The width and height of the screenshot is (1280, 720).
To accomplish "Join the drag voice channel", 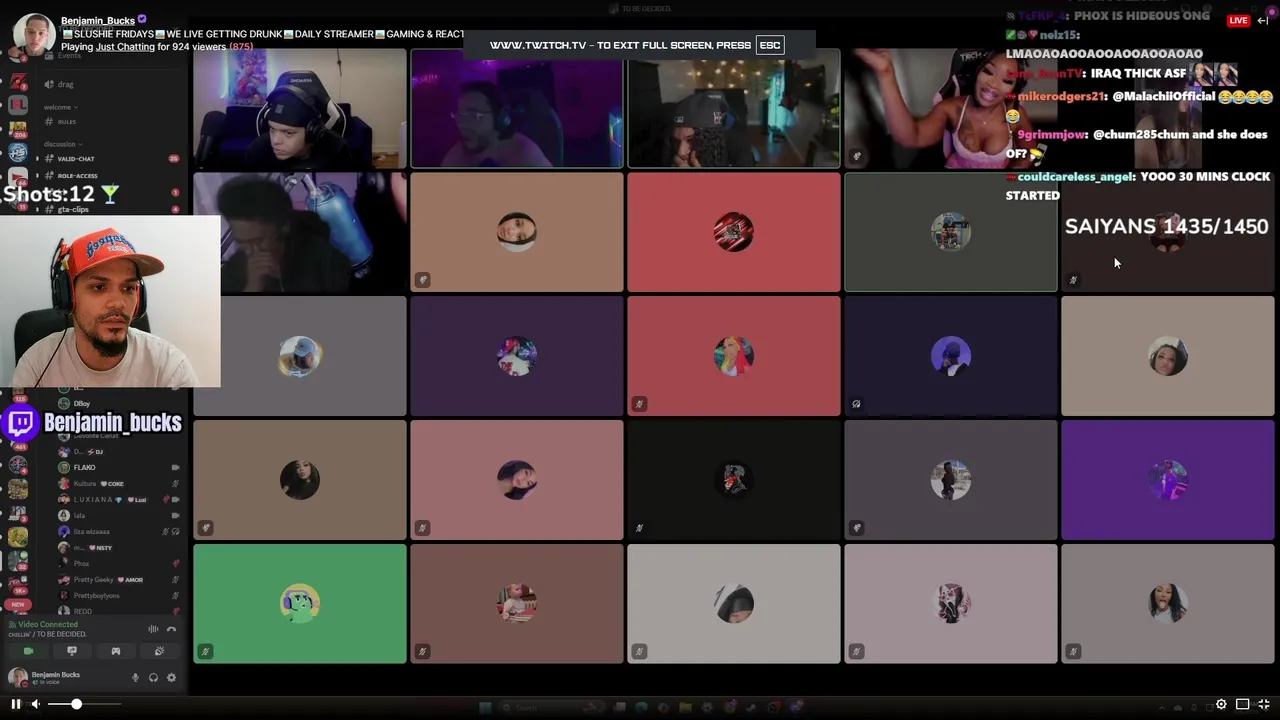I will tap(66, 85).
